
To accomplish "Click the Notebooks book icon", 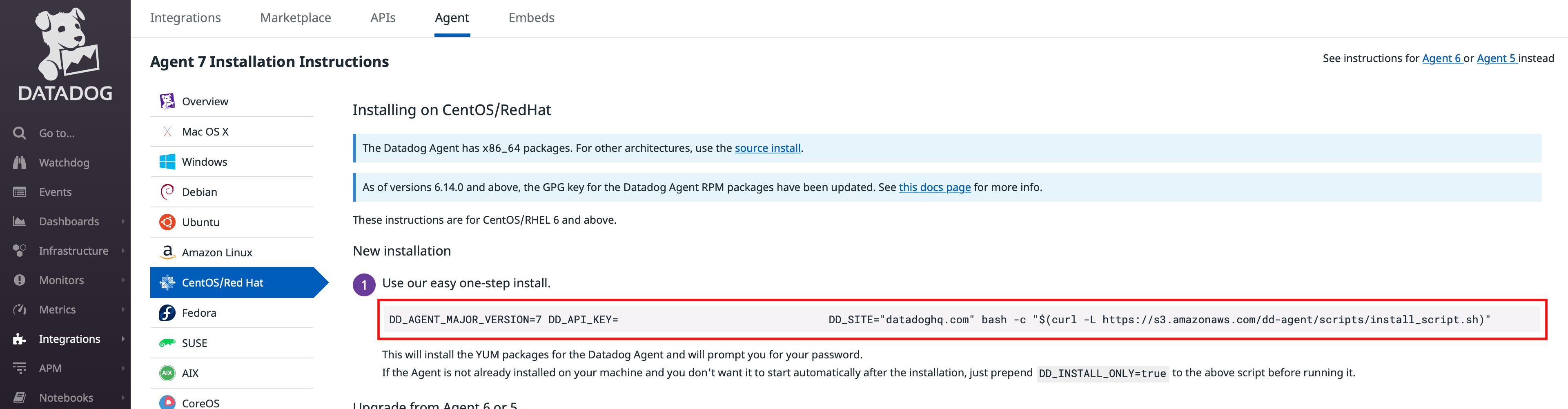I will (x=20, y=398).
